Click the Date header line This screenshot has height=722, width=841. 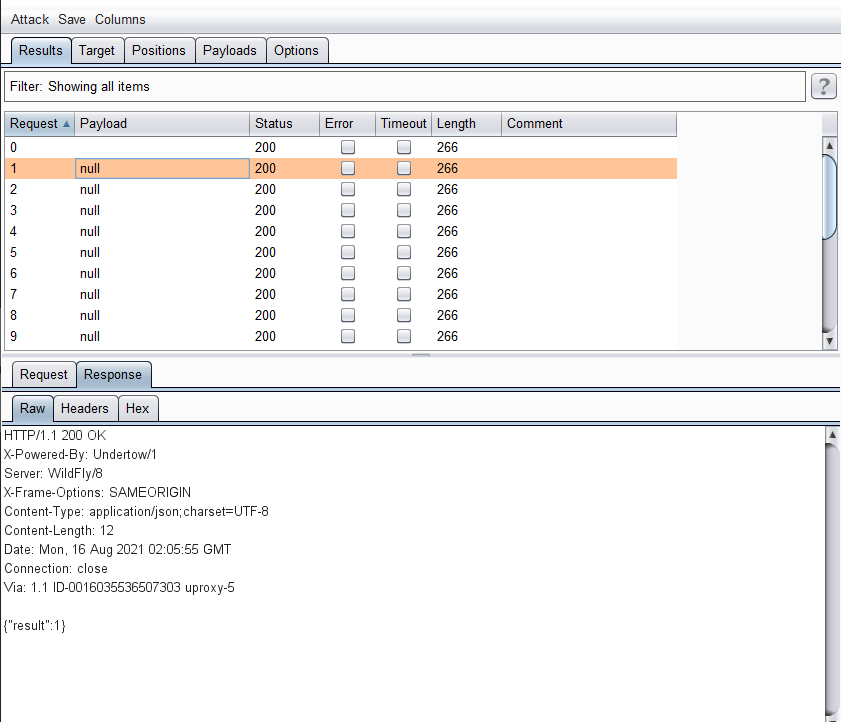pyautogui.click(x=117, y=550)
